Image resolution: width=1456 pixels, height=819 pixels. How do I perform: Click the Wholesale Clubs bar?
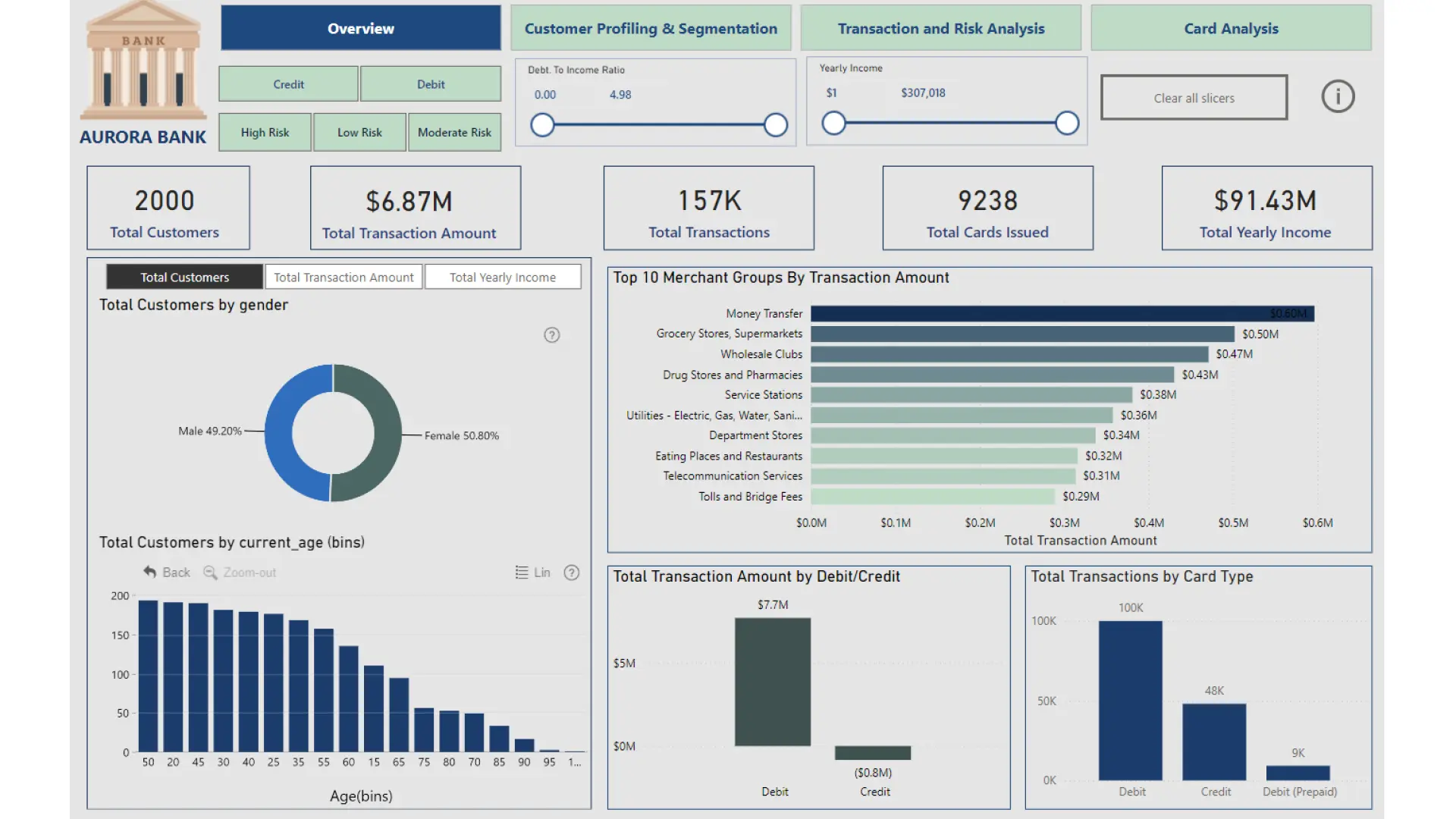click(1009, 354)
